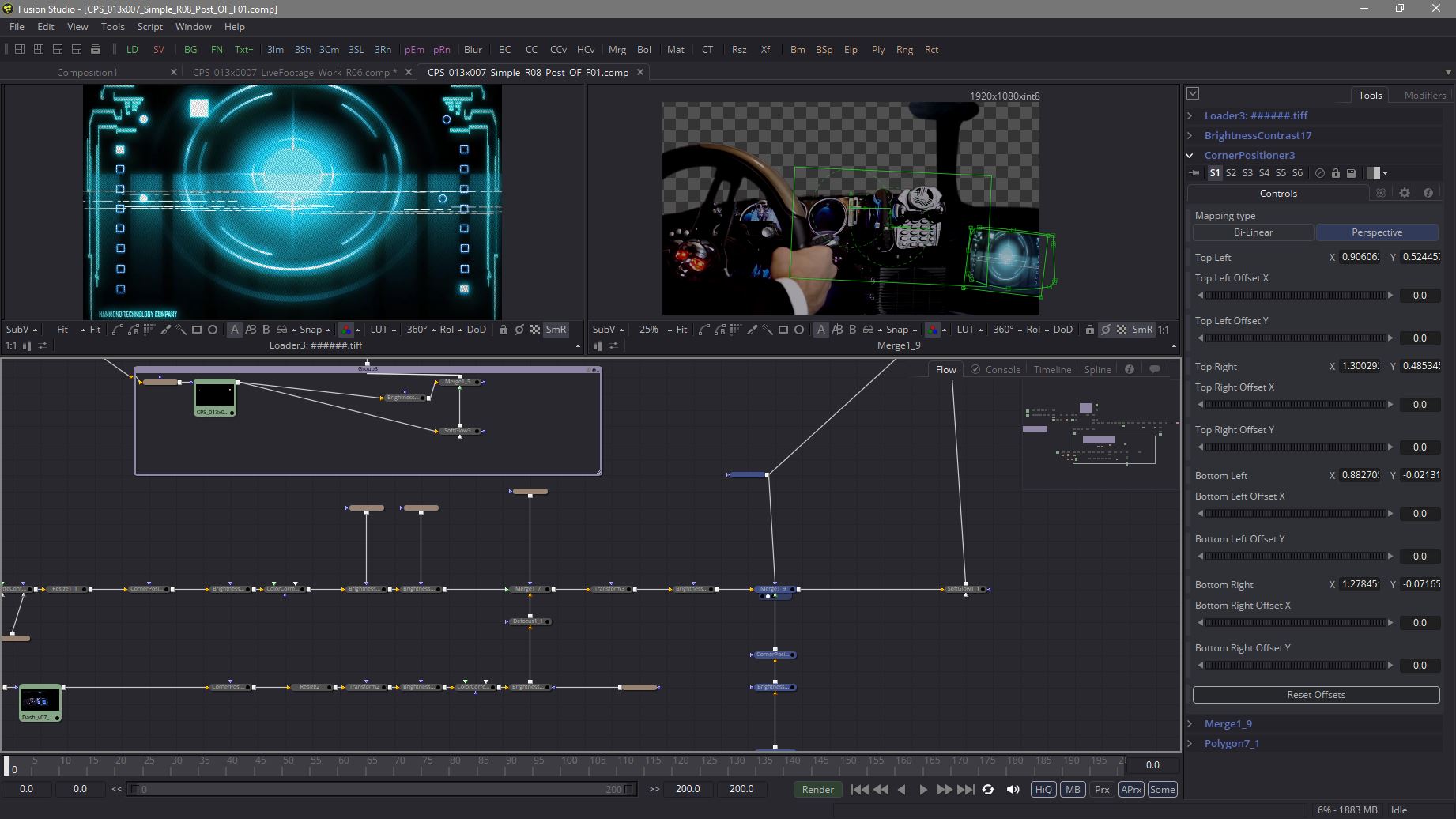Open the Script menu
Image resolution: width=1456 pixels, height=819 pixels.
click(x=149, y=26)
